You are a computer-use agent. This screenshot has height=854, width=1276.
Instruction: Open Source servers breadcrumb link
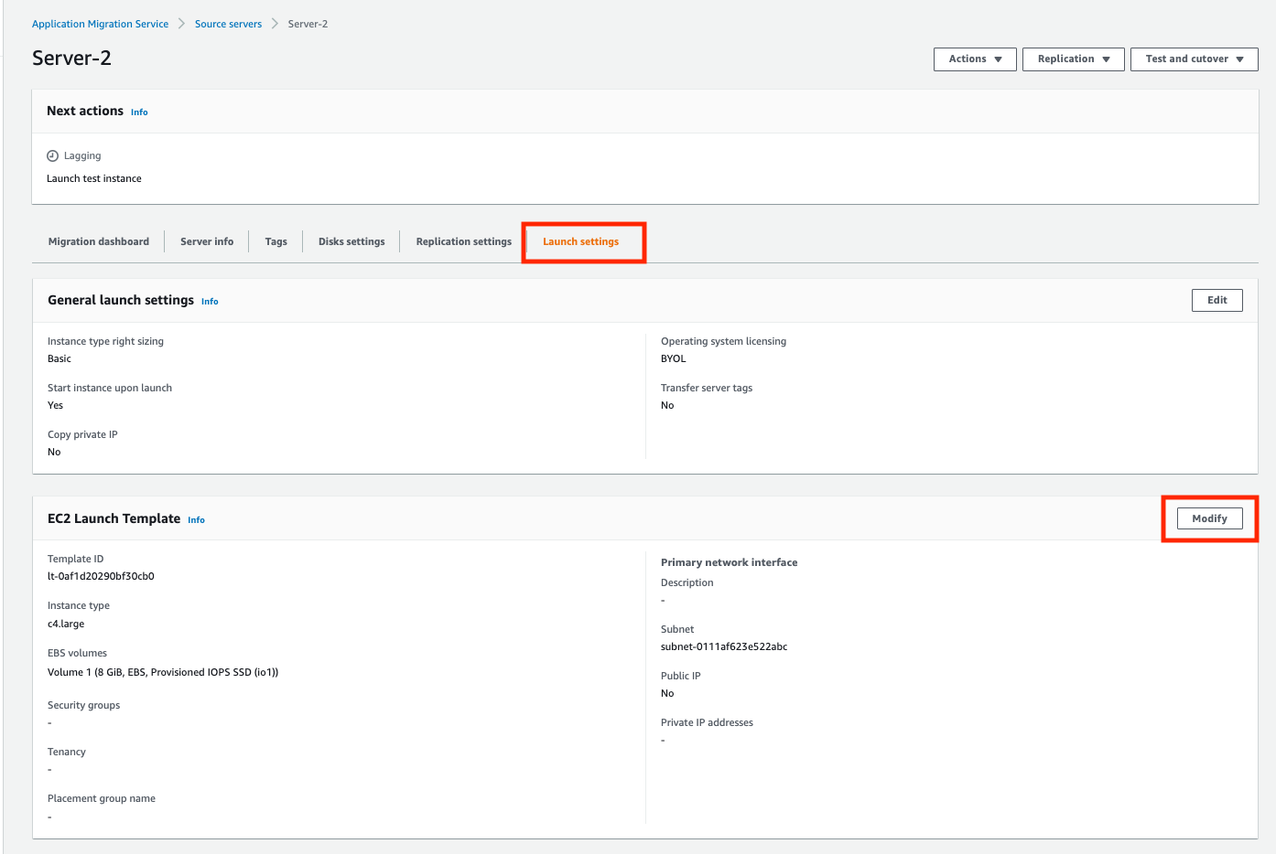point(228,24)
